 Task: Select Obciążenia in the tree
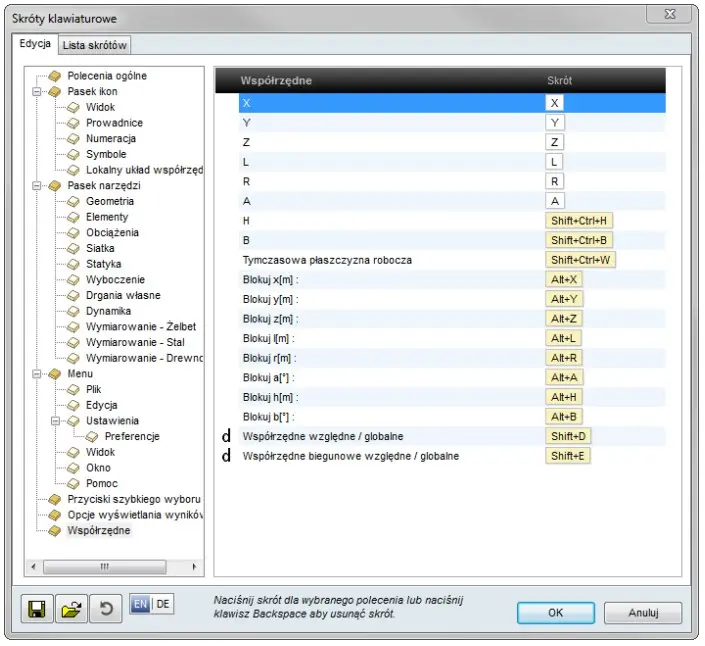tap(112, 233)
